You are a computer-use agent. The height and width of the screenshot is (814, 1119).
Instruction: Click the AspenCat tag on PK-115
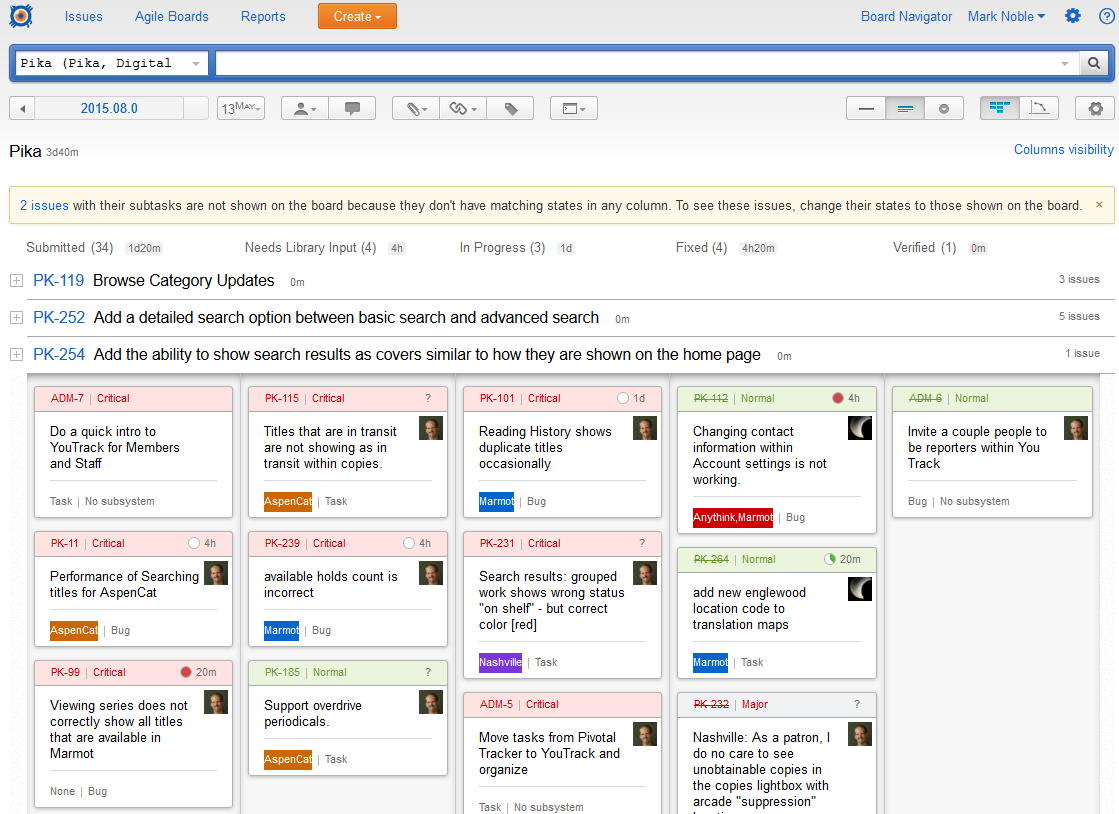288,502
